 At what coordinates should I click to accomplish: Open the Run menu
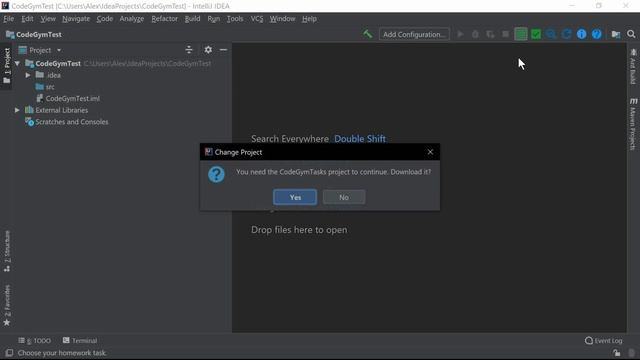pos(213,19)
